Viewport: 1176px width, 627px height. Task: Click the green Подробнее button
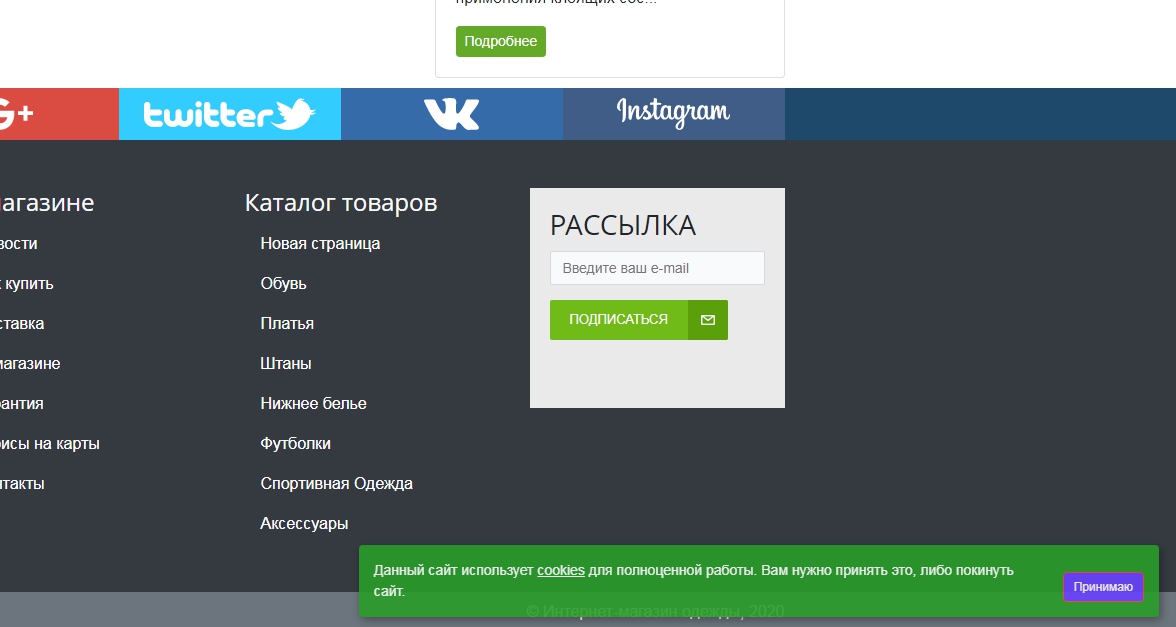pyautogui.click(x=500, y=41)
